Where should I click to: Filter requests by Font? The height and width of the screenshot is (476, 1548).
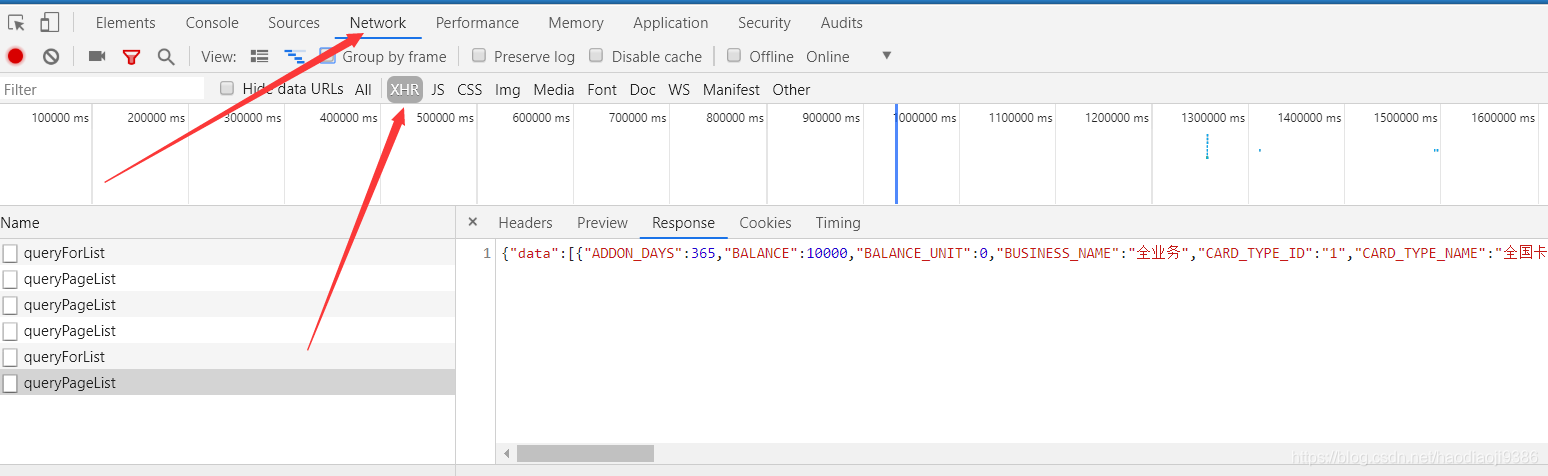[x=602, y=89]
